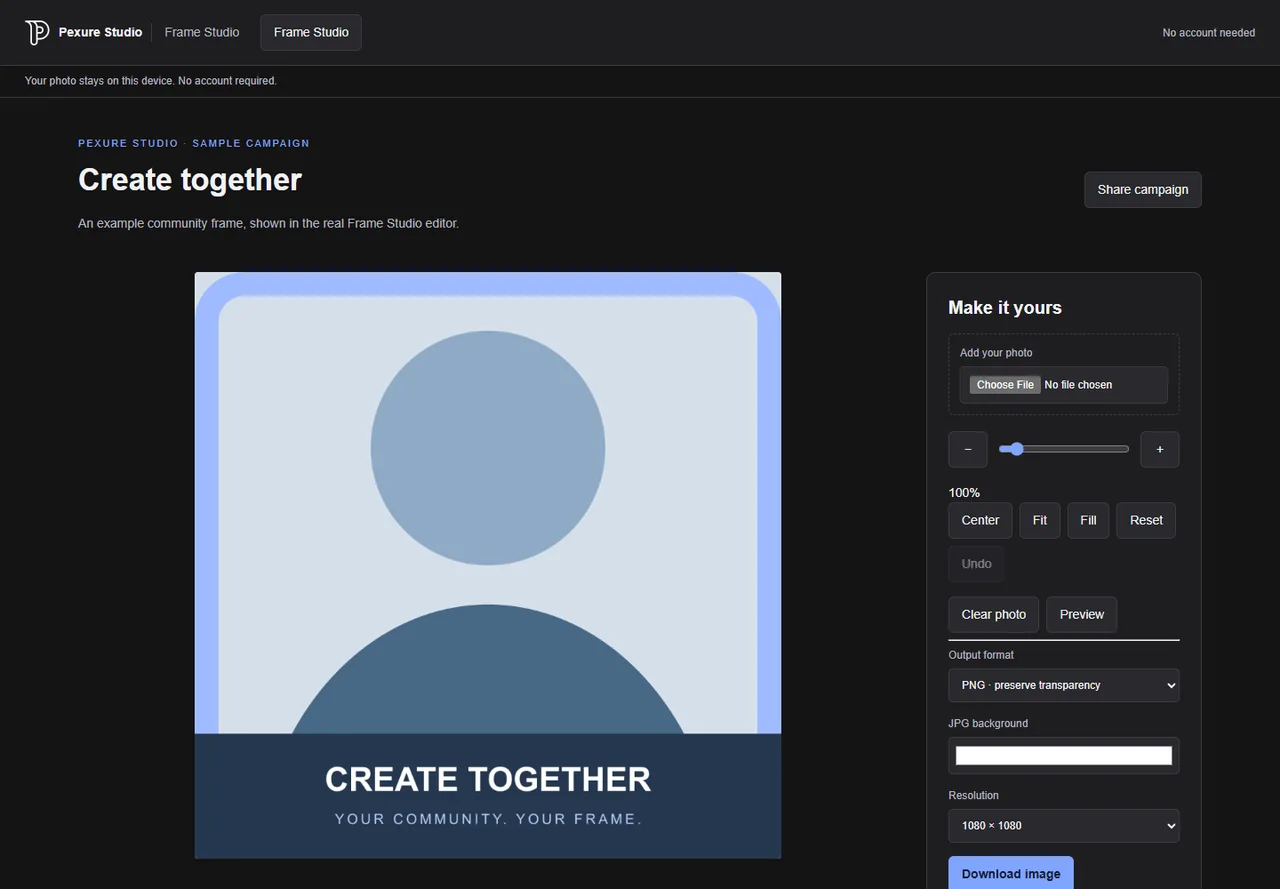Adjust the photo zoom slider
The height and width of the screenshot is (889, 1280).
1064,450
